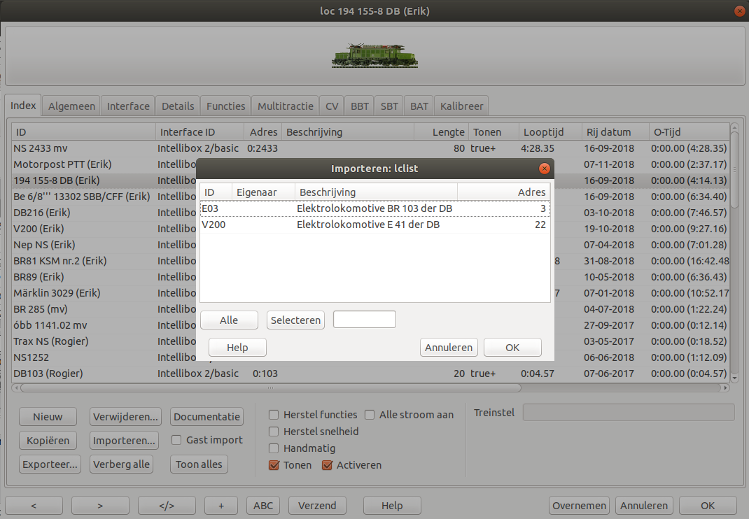Open the Multitractie tab
Screen dimensions: 749x519
click(x=285, y=106)
